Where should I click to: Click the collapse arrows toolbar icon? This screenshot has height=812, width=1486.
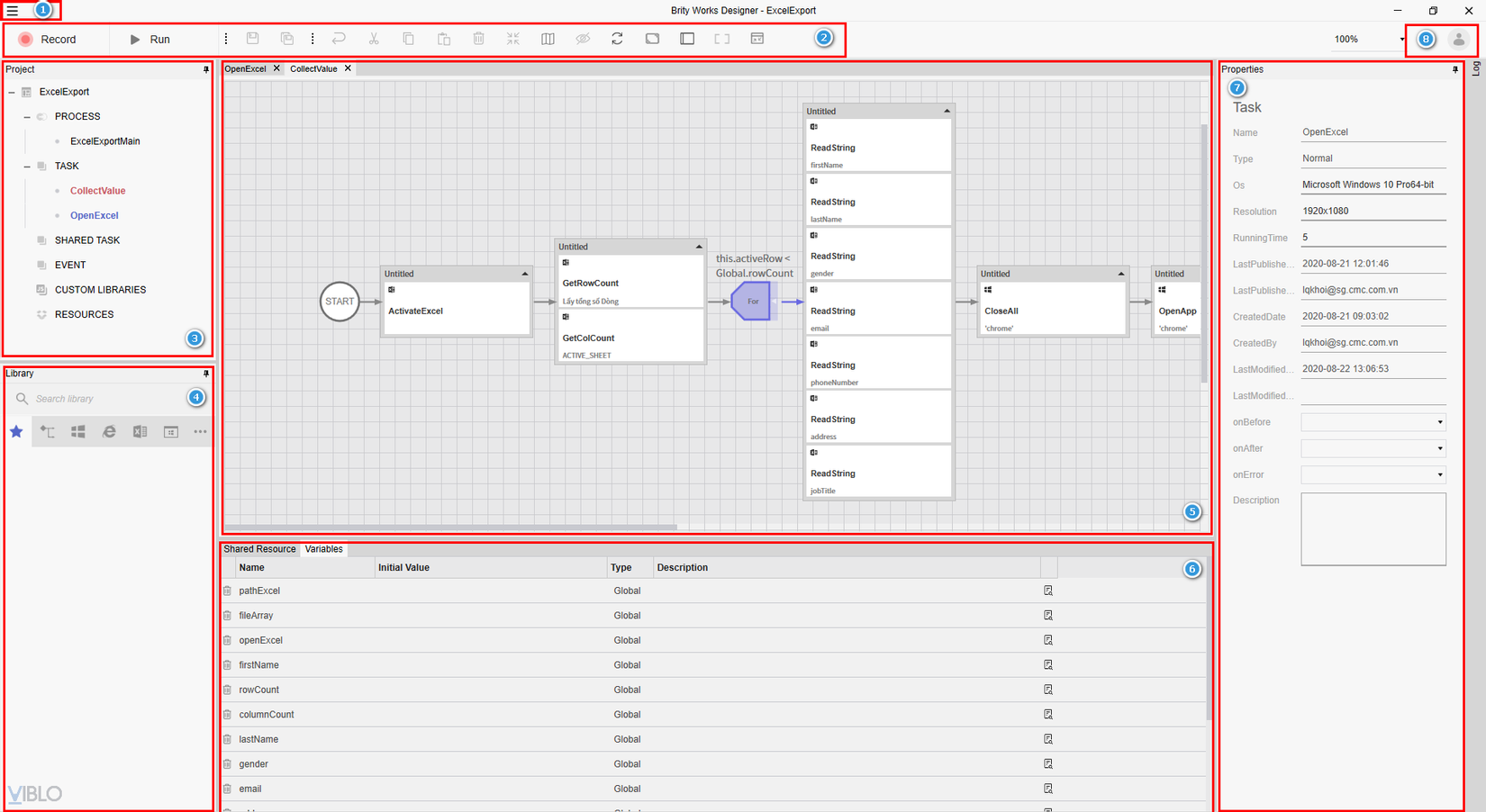click(513, 39)
